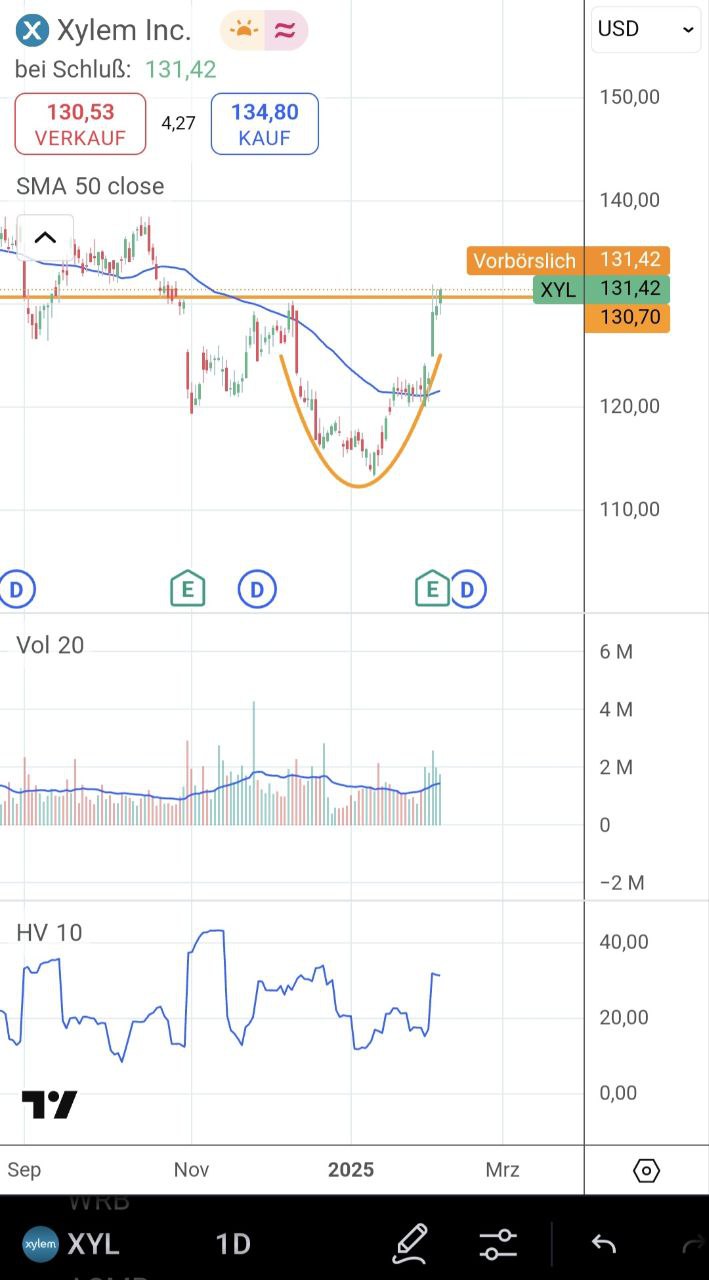Open the USD currency dropdown
The image size is (709, 1280).
pyautogui.click(x=646, y=29)
